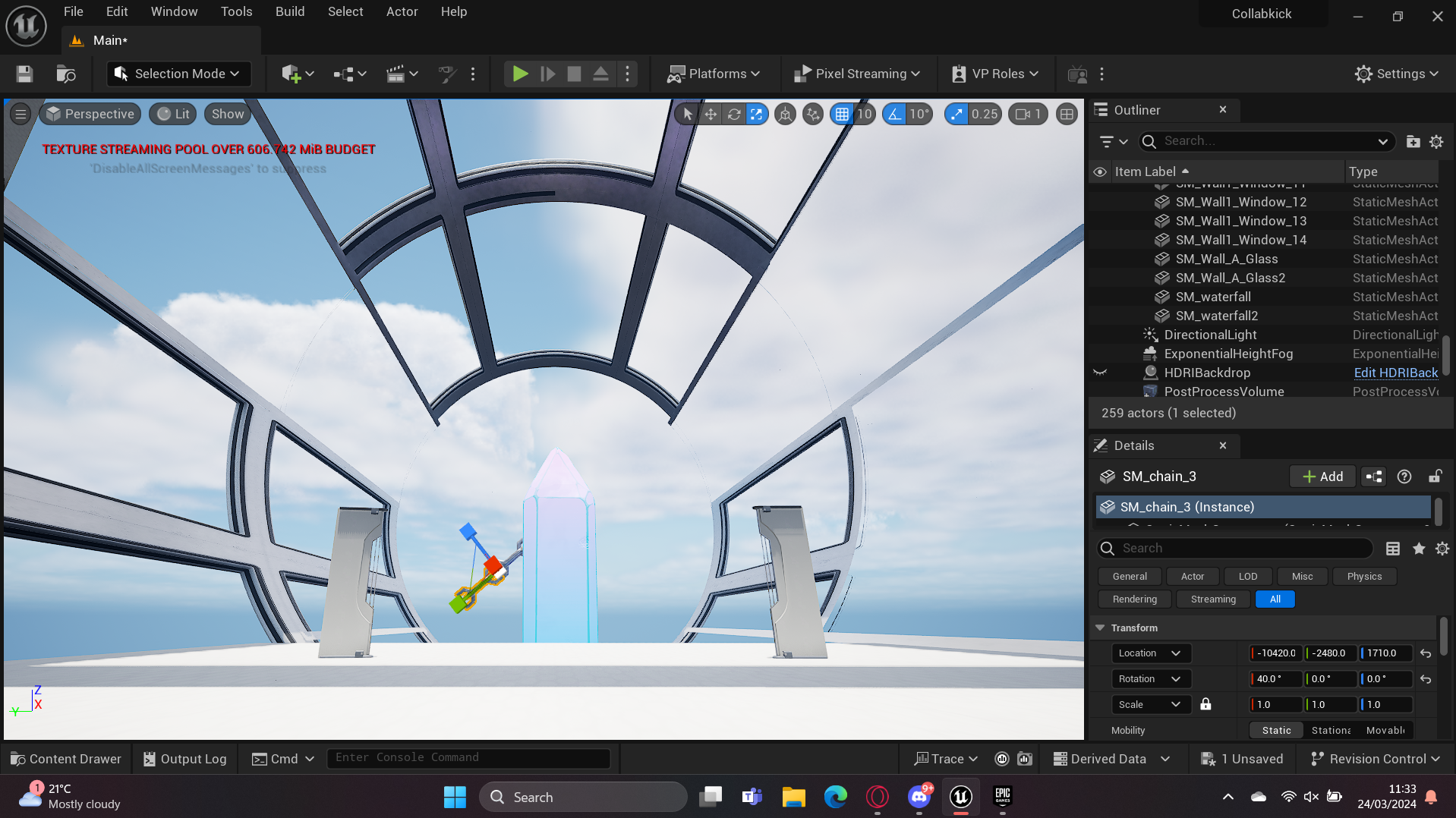Open the viewport Show flags menu
Viewport: 1456px width, 818px height.
(228, 114)
